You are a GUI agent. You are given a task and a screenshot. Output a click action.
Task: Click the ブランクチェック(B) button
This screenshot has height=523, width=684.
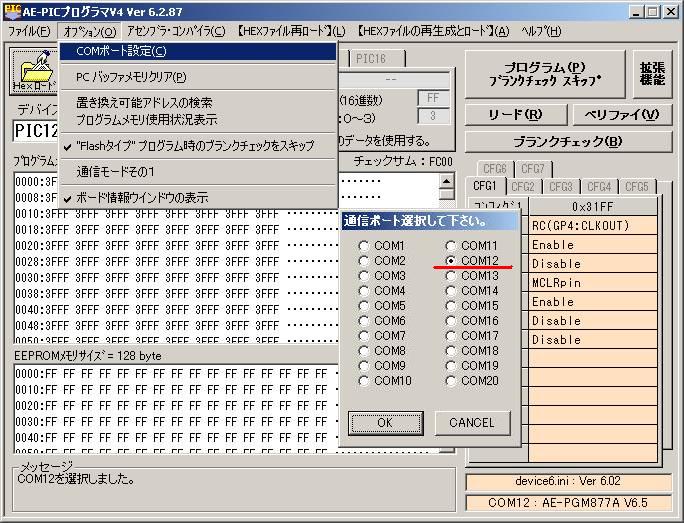(x=568, y=141)
